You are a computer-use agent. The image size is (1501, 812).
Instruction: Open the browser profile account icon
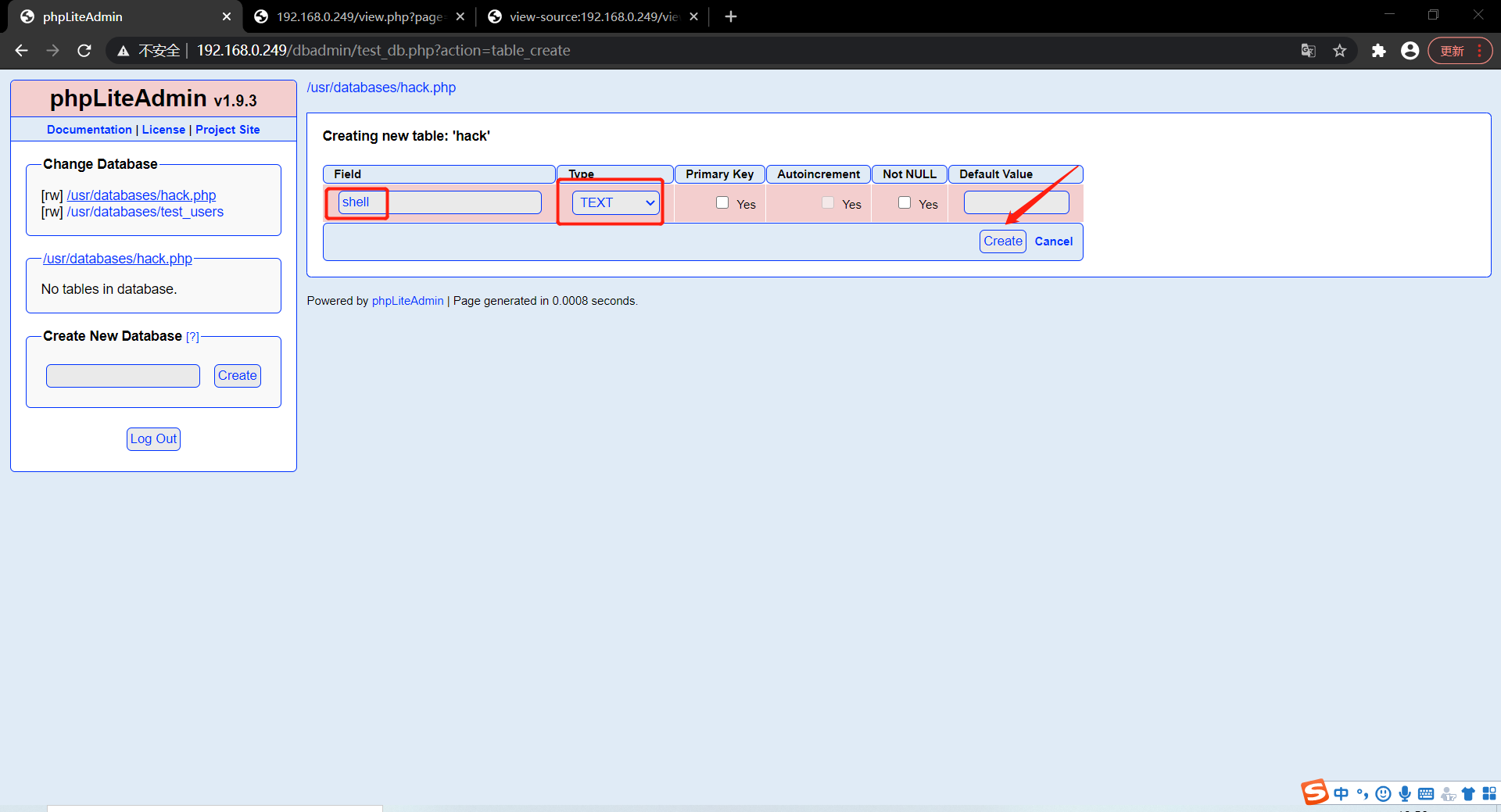pyautogui.click(x=1410, y=51)
